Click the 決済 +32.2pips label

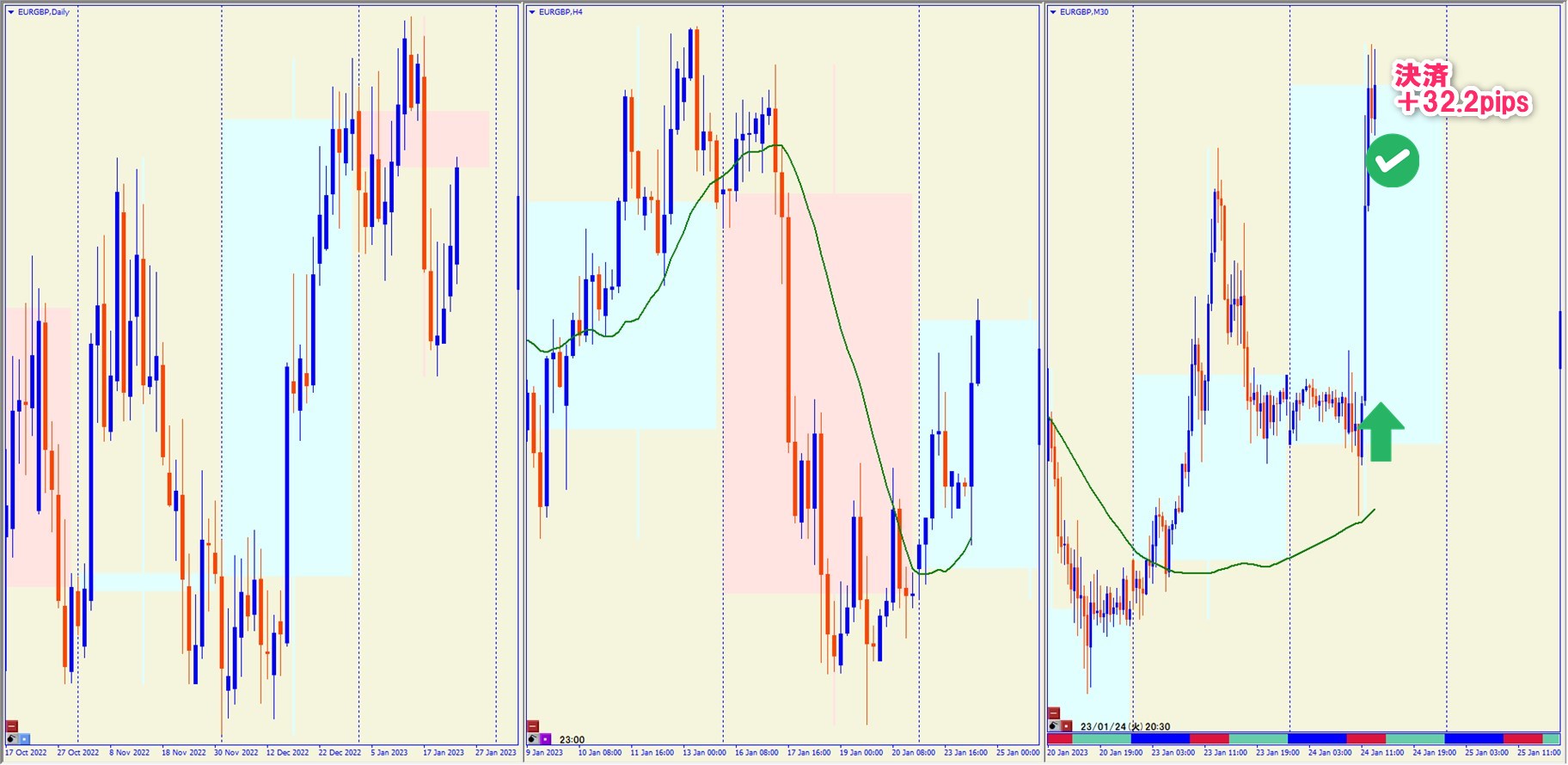(x=1461, y=89)
